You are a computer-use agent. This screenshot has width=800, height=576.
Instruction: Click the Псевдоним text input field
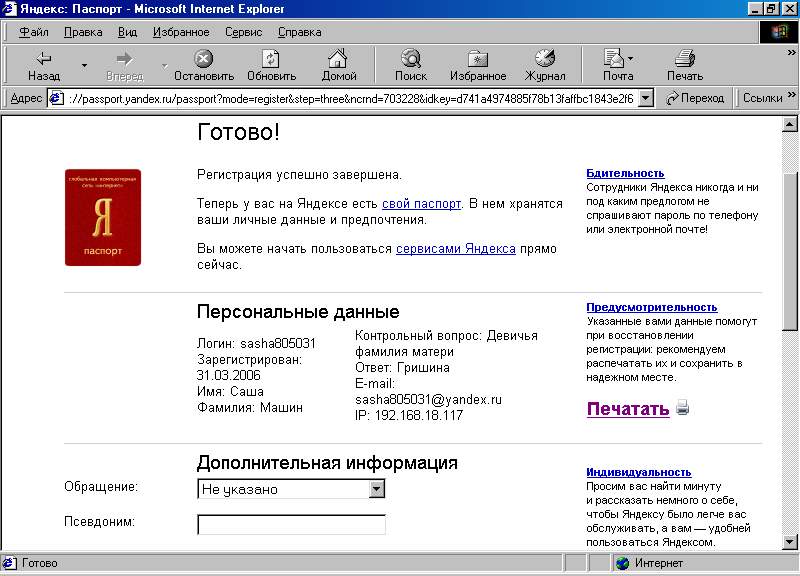291,524
